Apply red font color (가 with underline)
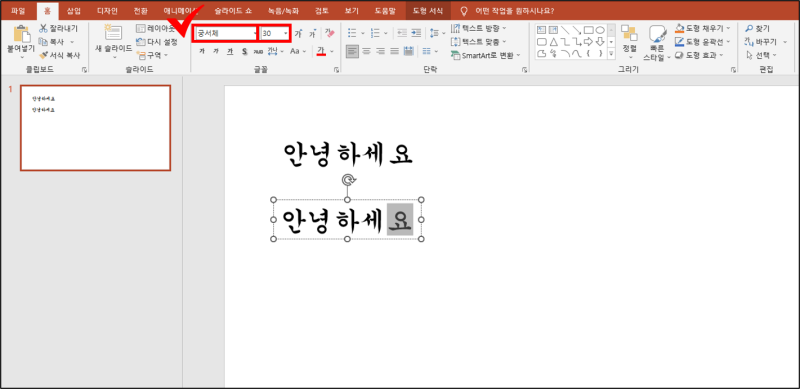800x389 pixels. [x=321, y=51]
